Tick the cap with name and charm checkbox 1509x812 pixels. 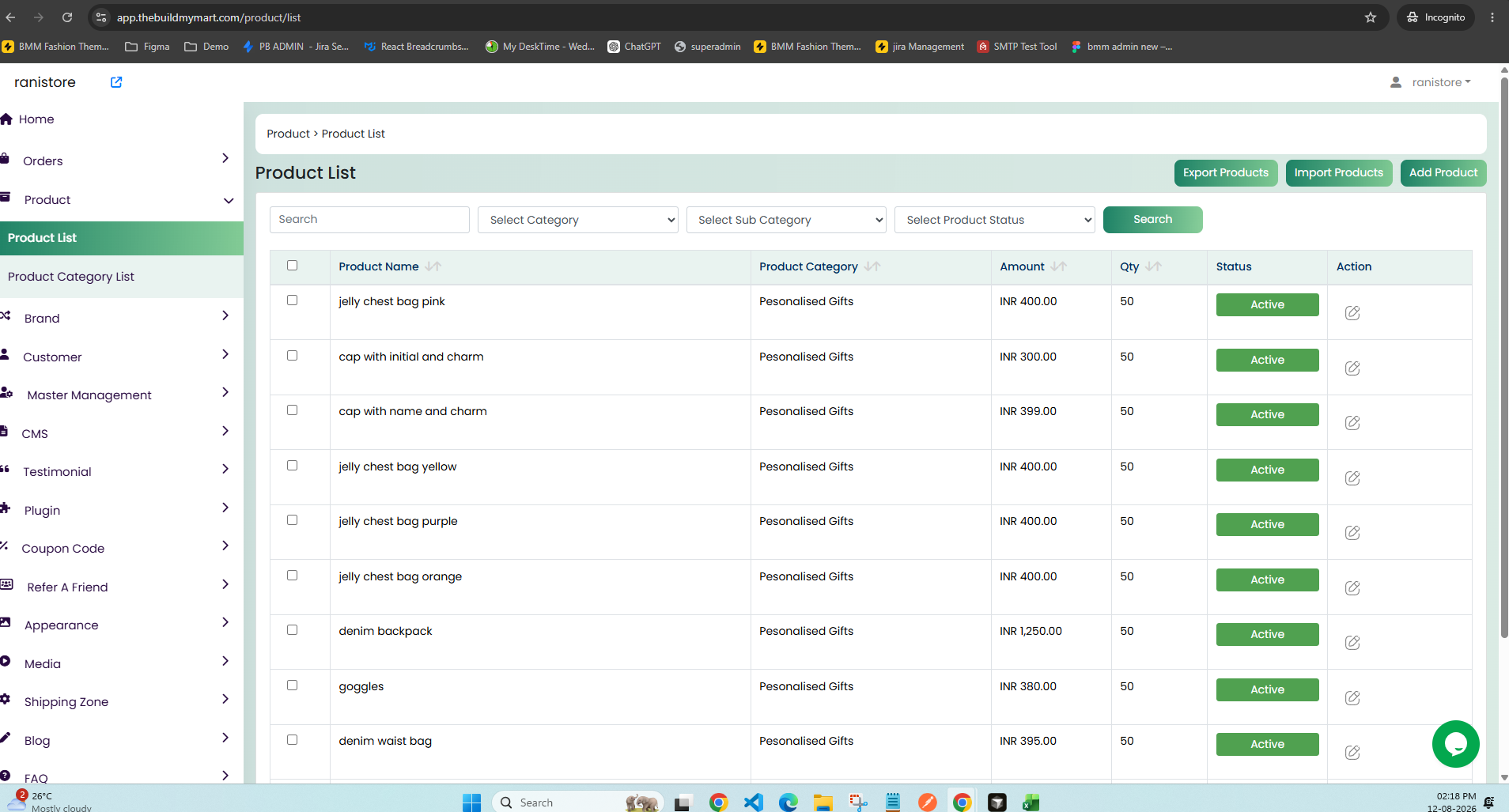pos(292,410)
